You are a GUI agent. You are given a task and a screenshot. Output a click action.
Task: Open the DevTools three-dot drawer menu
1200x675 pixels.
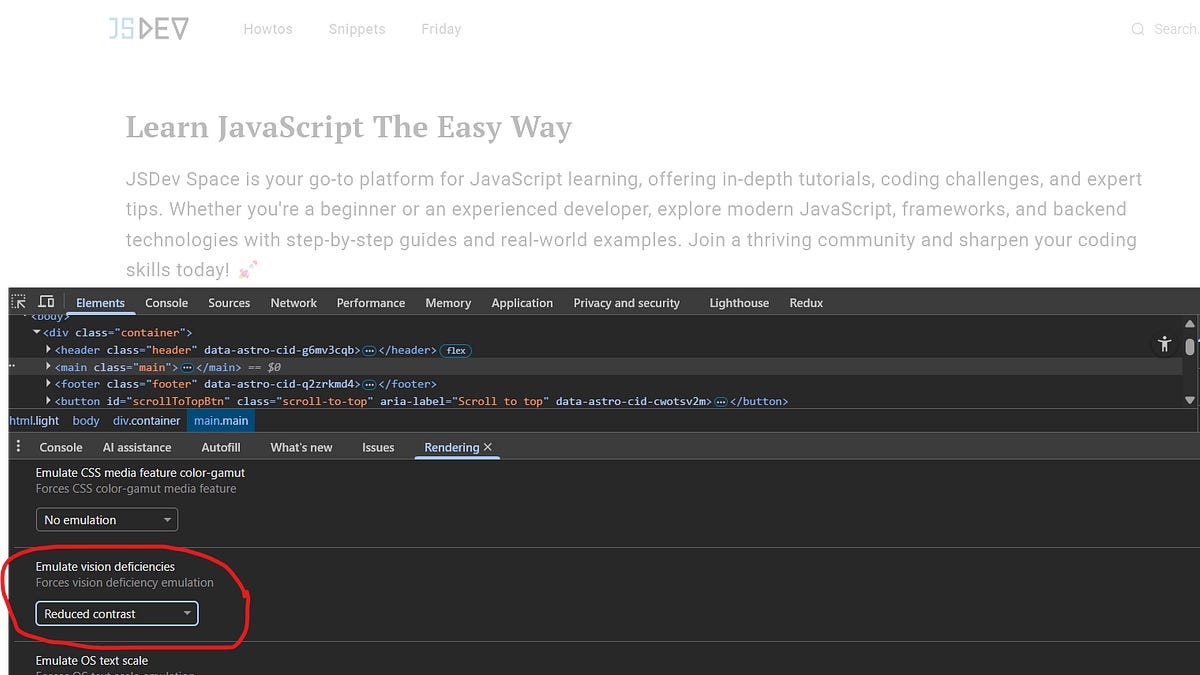pyautogui.click(x=17, y=447)
